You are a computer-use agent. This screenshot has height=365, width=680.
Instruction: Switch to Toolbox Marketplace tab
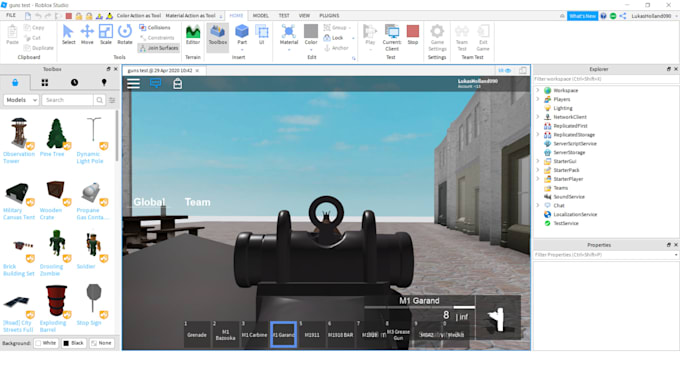15,82
